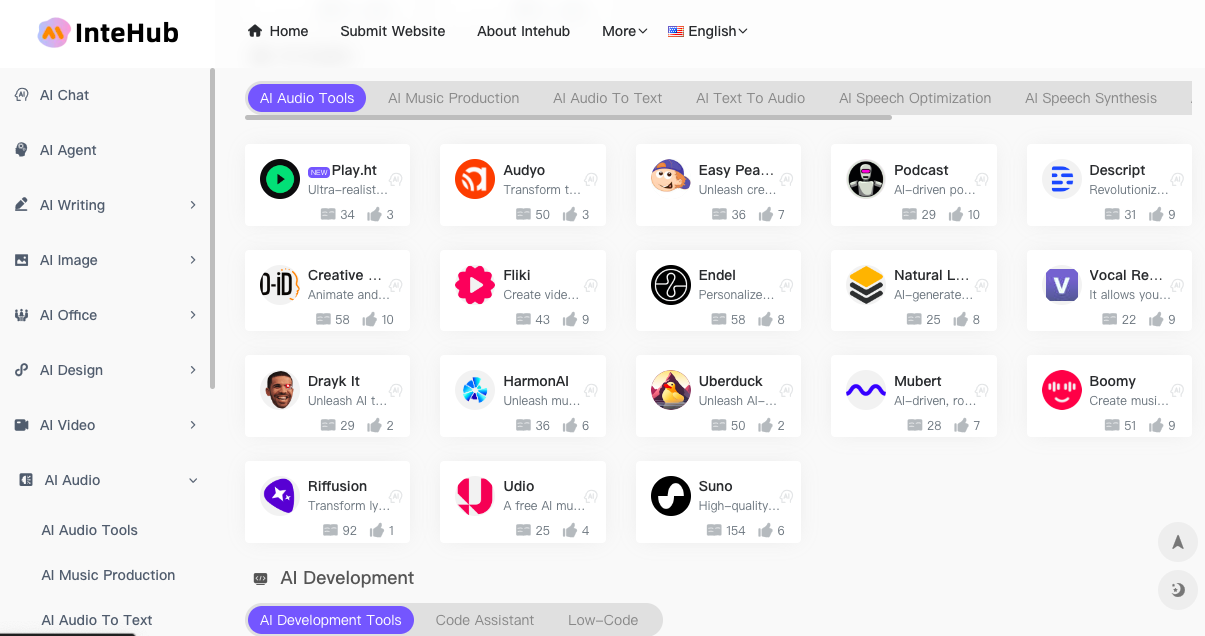Image resolution: width=1205 pixels, height=636 pixels.
Task: Switch to AI Text To Audio tab
Action: [x=751, y=98]
